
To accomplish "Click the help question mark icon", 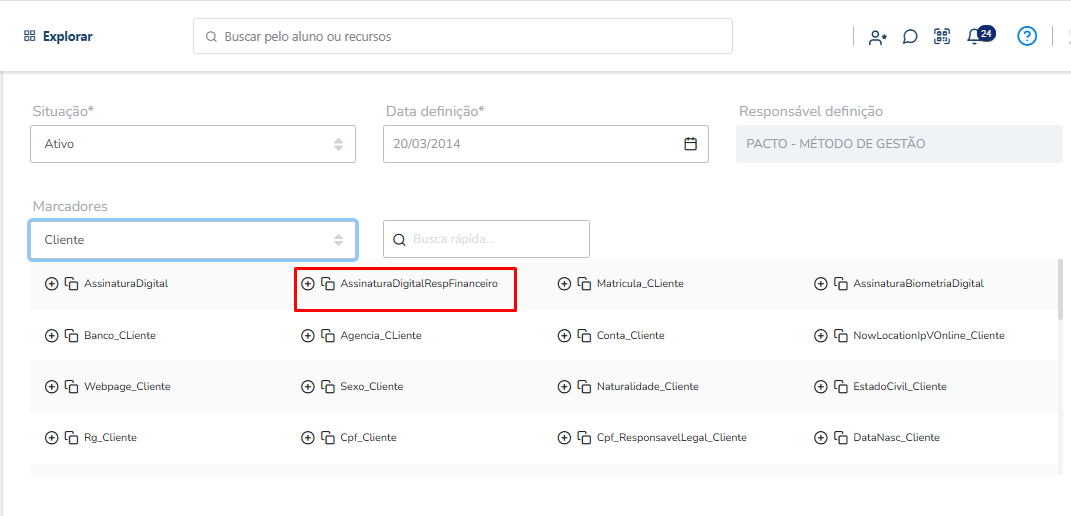I will [1027, 36].
